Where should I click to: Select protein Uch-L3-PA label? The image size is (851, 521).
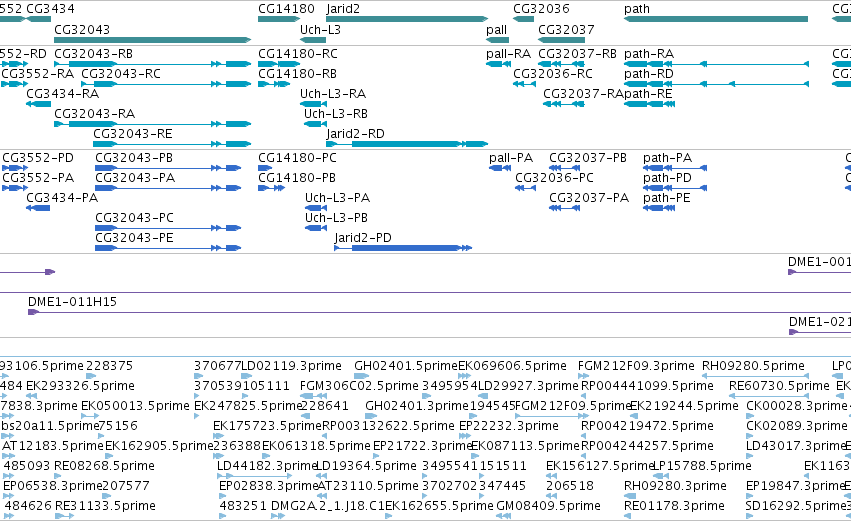[x=337, y=198]
